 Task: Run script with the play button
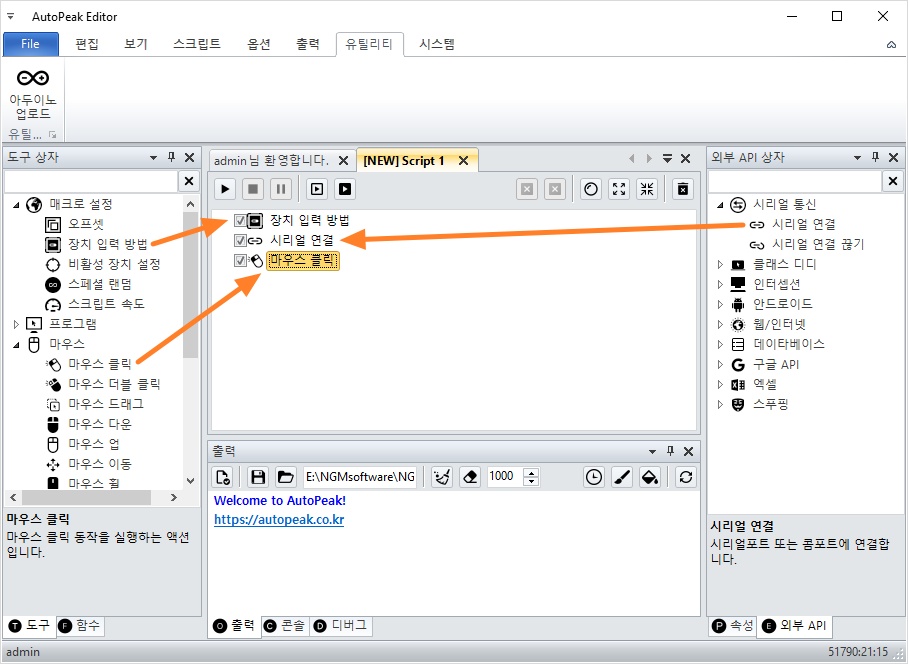(225, 189)
